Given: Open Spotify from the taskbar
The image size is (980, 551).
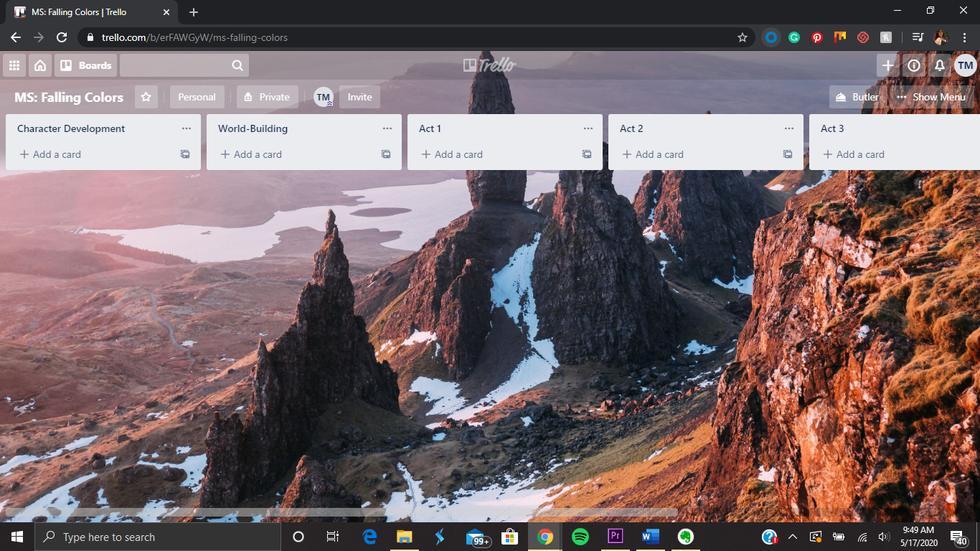Looking at the screenshot, I should (580, 537).
